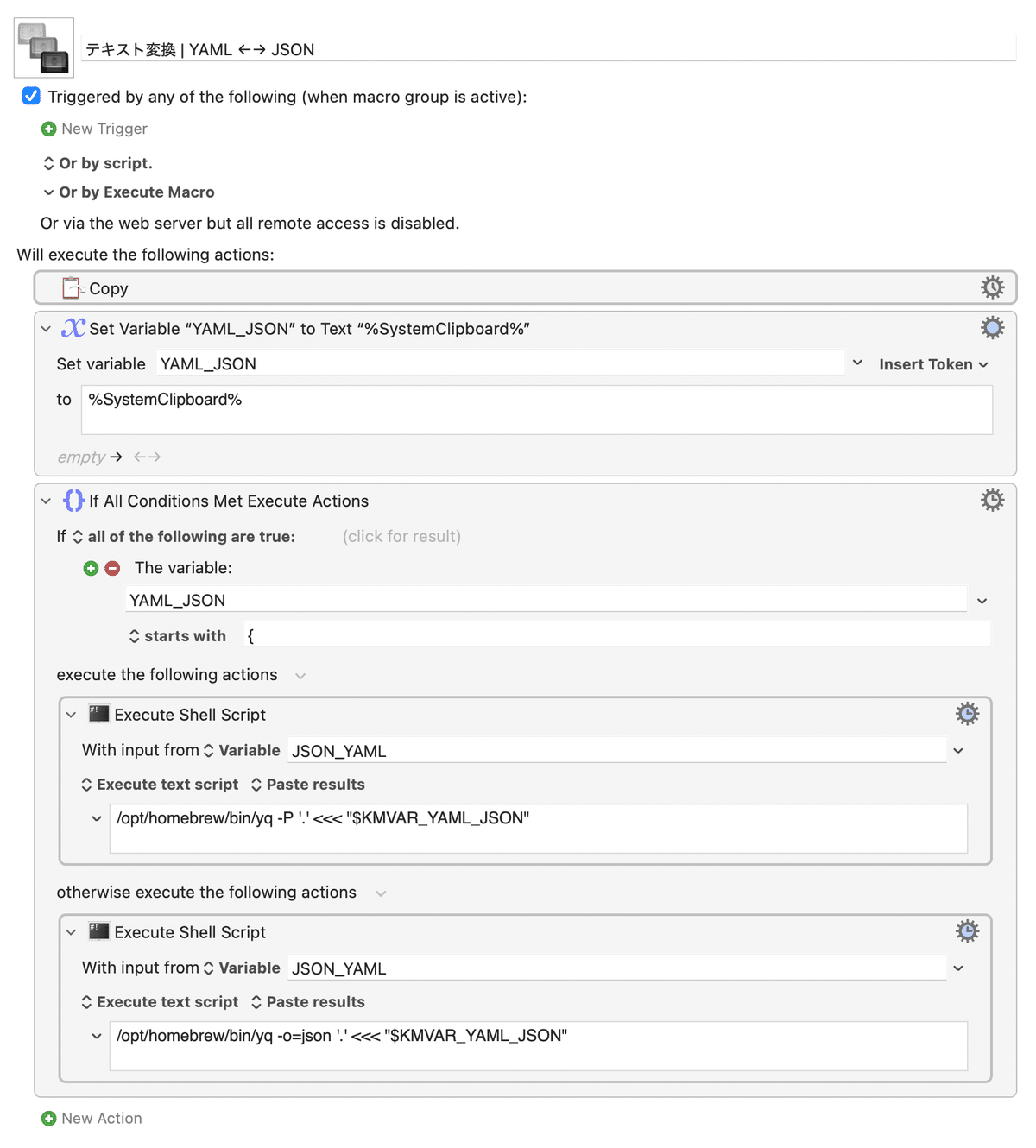Screen dimensions: 1036x1148
Task: Disable the 'Triggered by any of the following' checkbox
Action: tap(31, 96)
